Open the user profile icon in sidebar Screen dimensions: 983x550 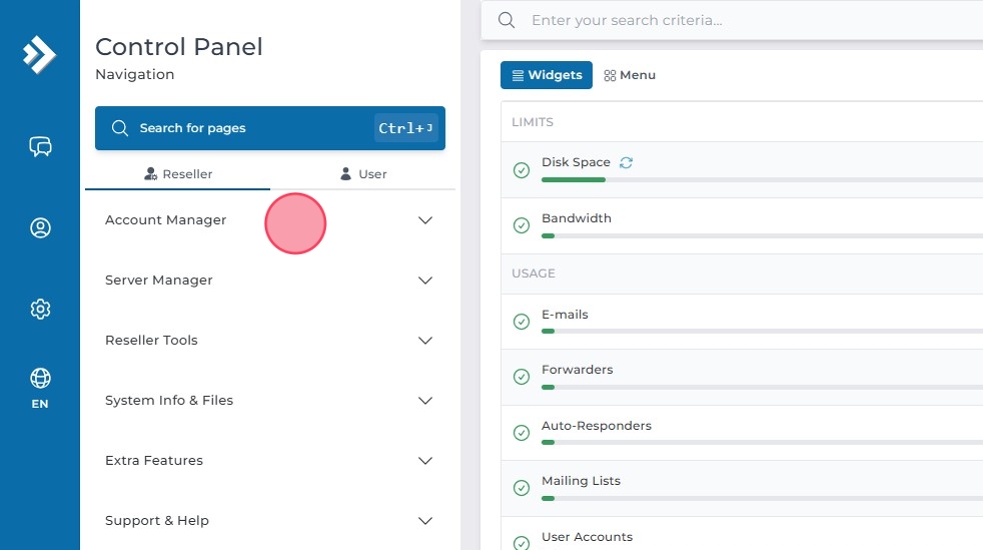(40, 228)
